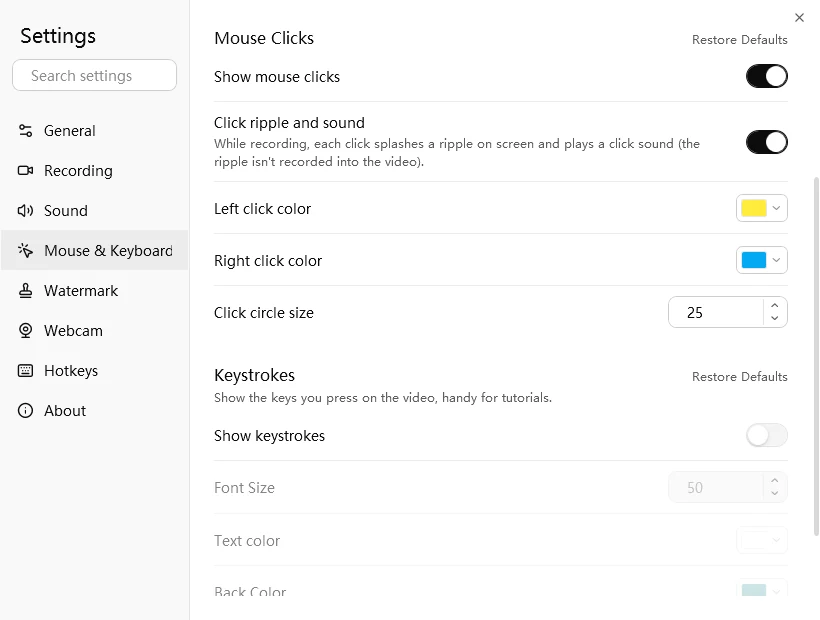Click the Back Color swatch

pos(754,590)
